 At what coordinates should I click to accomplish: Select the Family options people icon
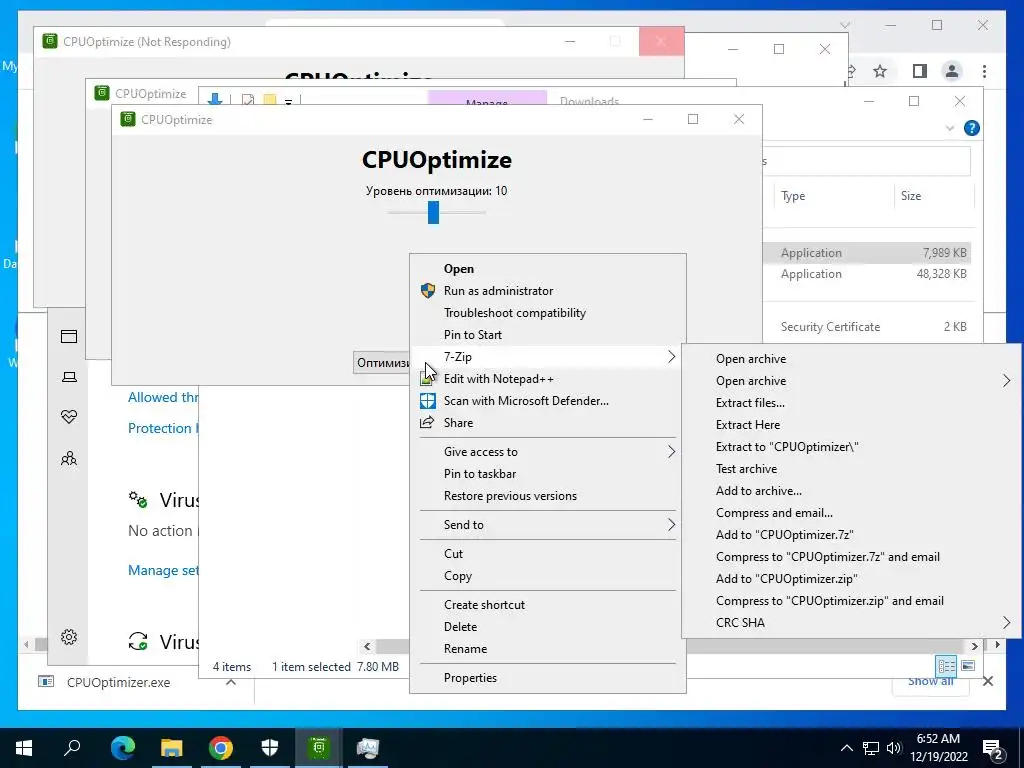(69, 458)
